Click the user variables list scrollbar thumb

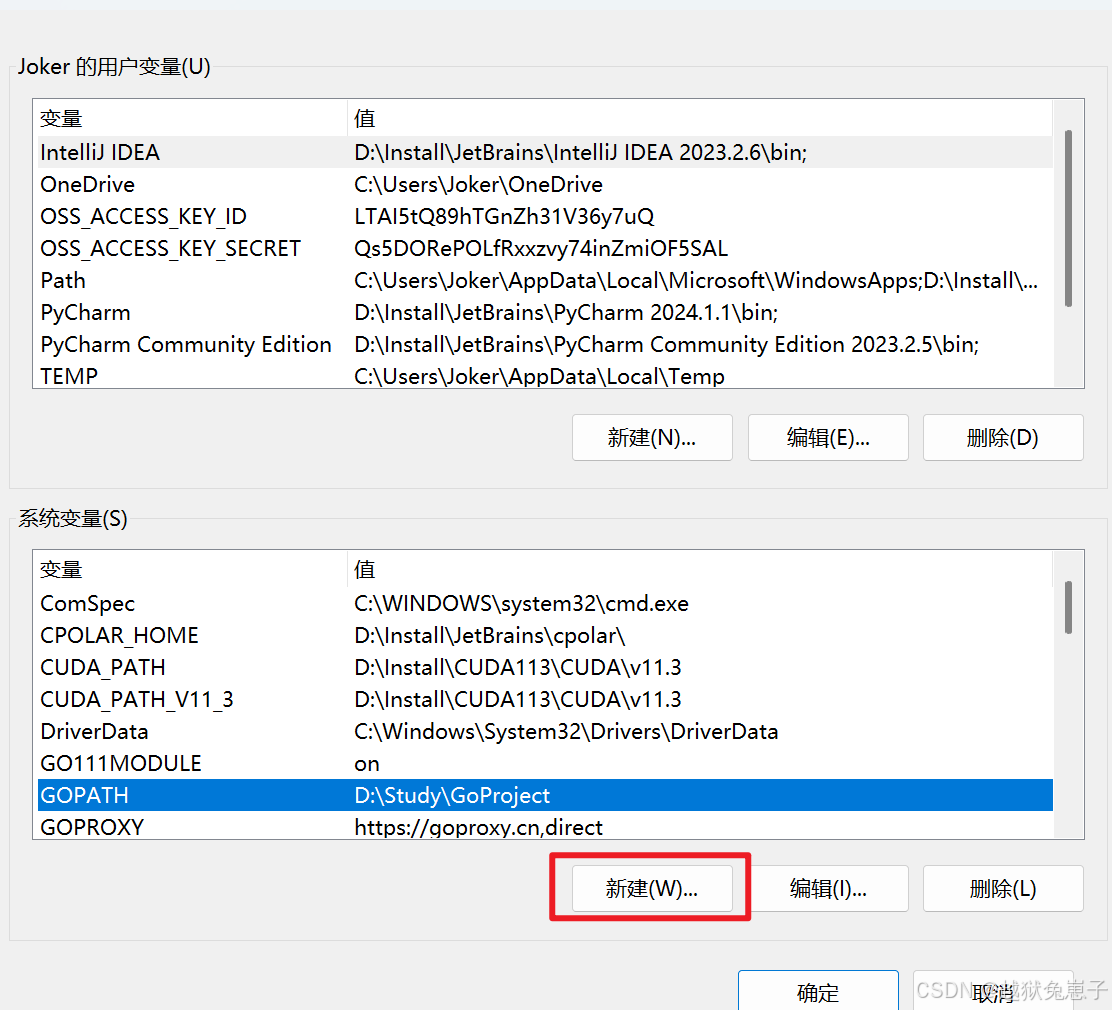pos(1068,218)
